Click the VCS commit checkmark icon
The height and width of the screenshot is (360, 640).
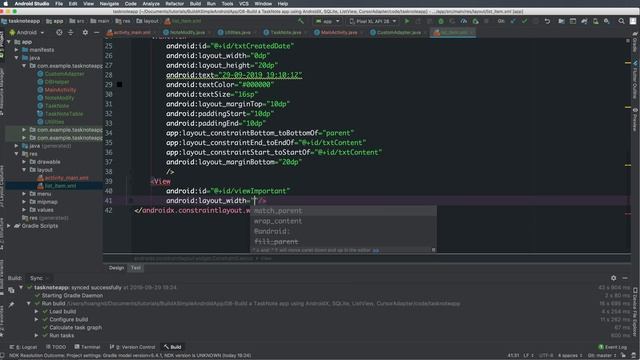pos(524,21)
